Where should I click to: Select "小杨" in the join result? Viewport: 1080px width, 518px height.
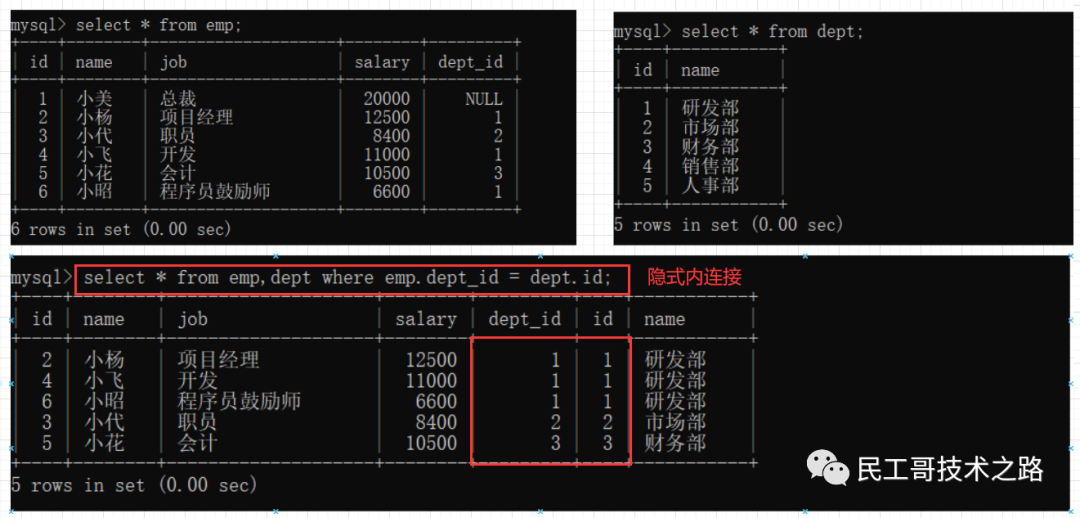click(105, 360)
